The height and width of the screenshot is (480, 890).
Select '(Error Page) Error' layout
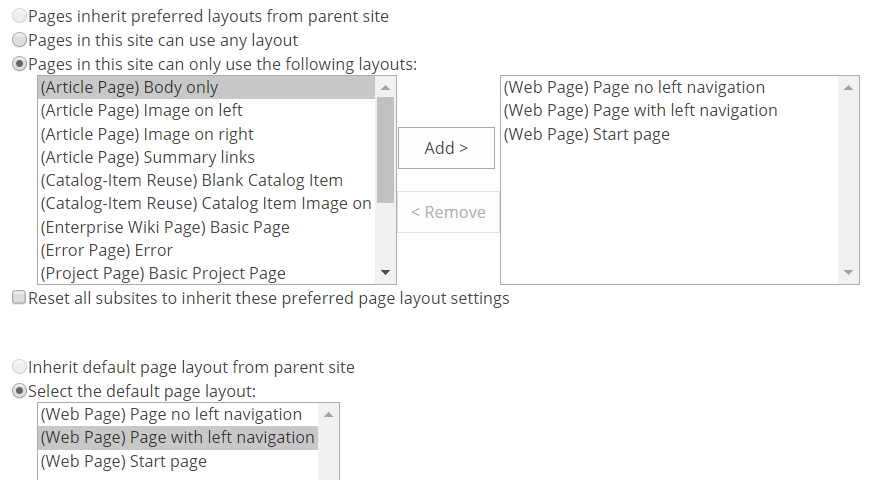[207, 250]
